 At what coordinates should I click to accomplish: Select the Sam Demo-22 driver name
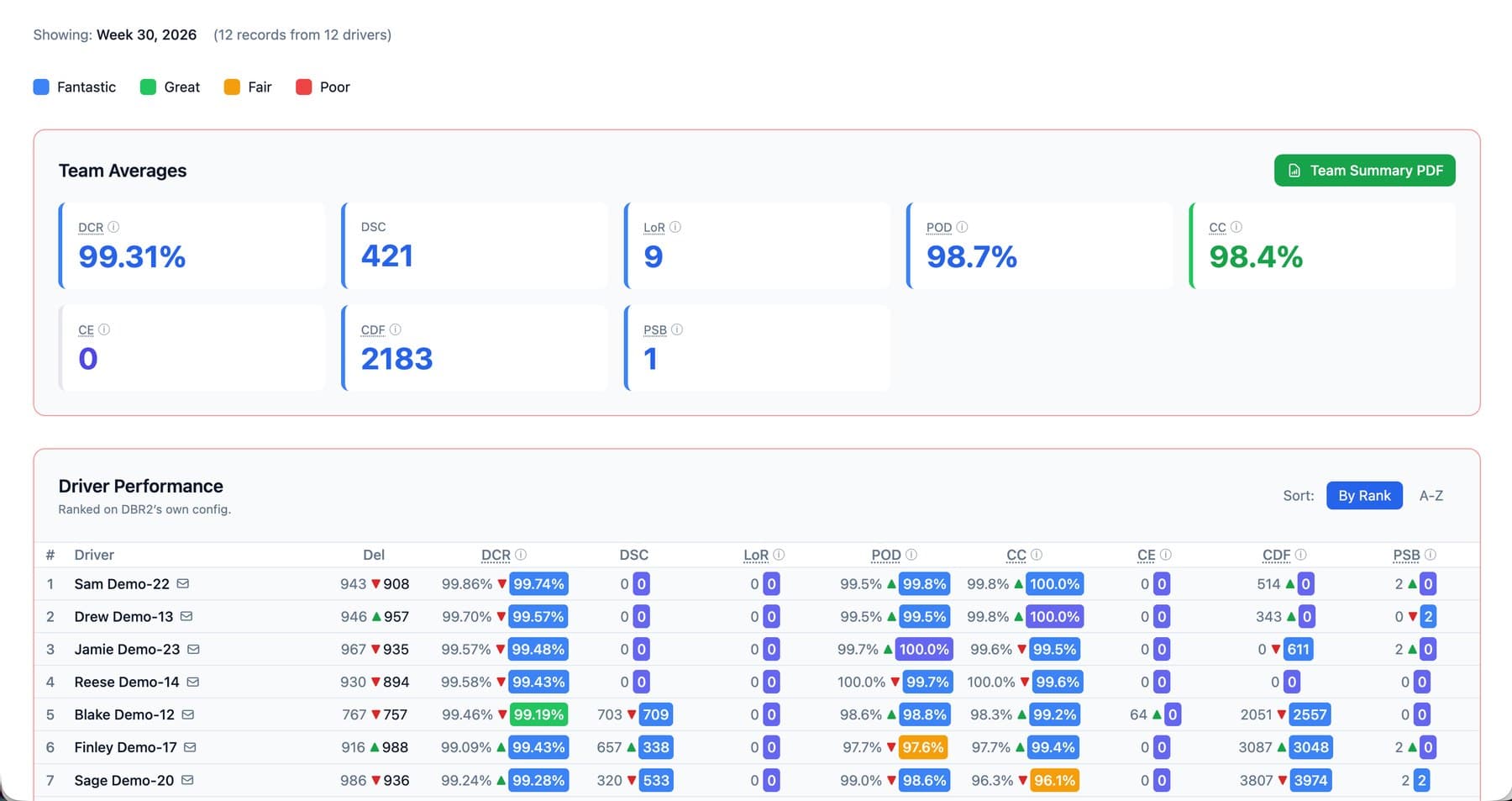tap(122, 583)
